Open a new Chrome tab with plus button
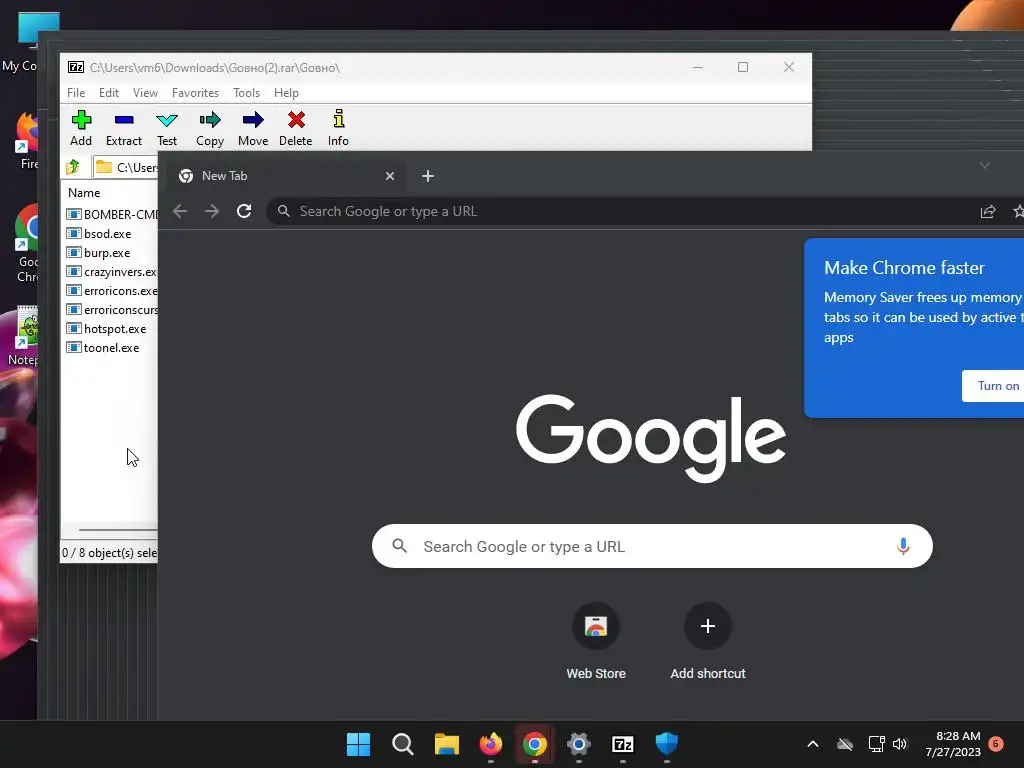1024x768 pixels. (x=428, y=176)
